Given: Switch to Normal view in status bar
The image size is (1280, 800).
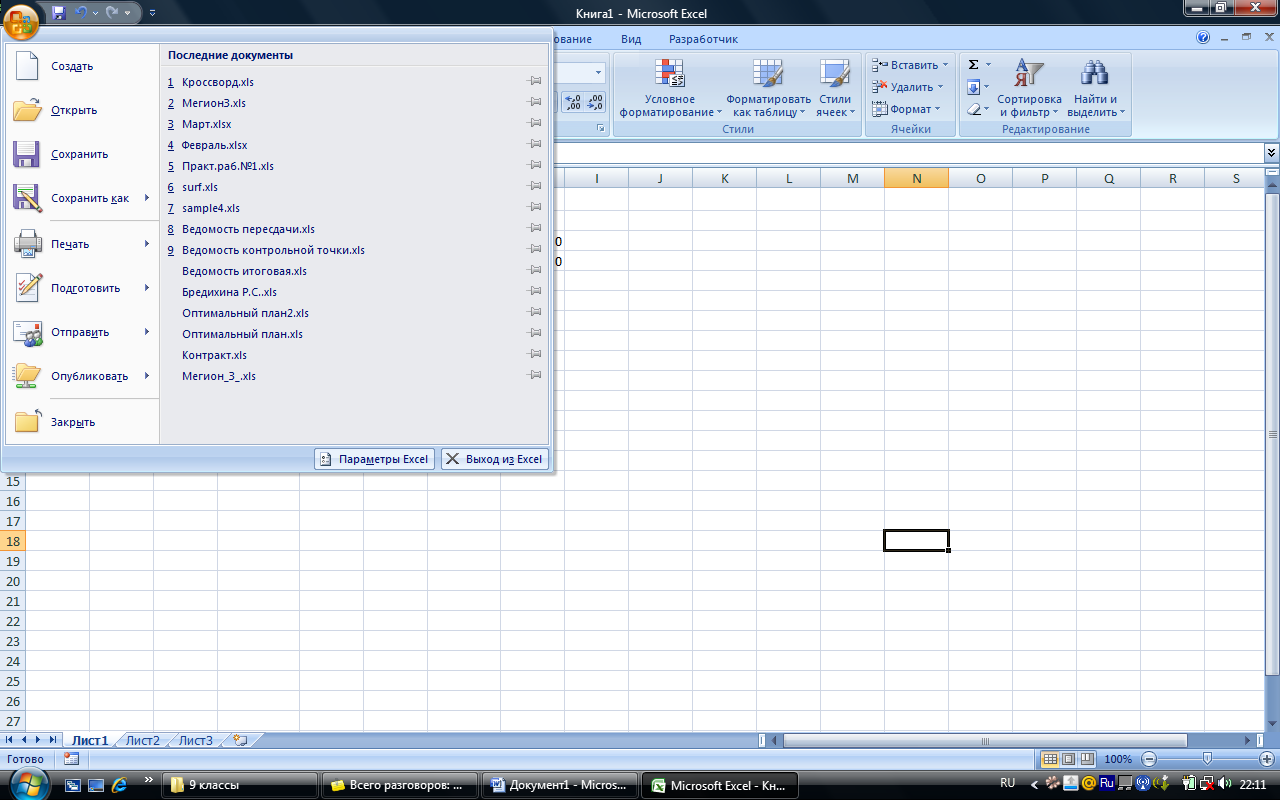Looking at the screenshot, I should tap(1050, 759).
